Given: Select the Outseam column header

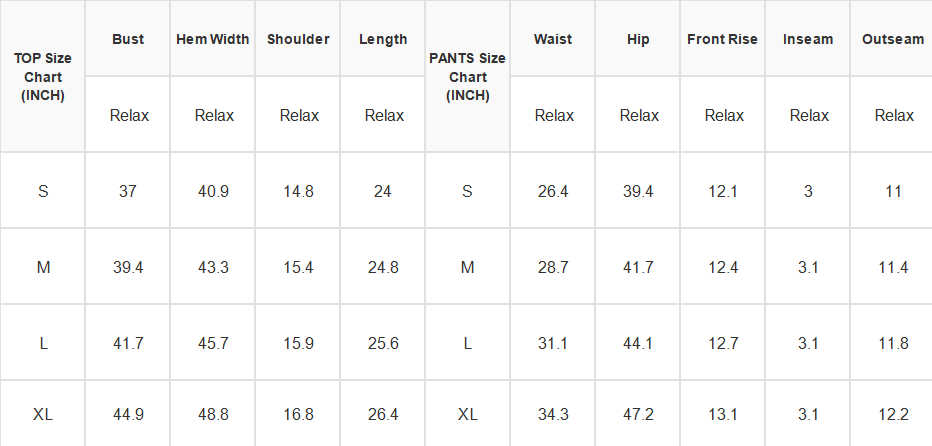Looking at the screenshot, I should click(x=893, y=39).
